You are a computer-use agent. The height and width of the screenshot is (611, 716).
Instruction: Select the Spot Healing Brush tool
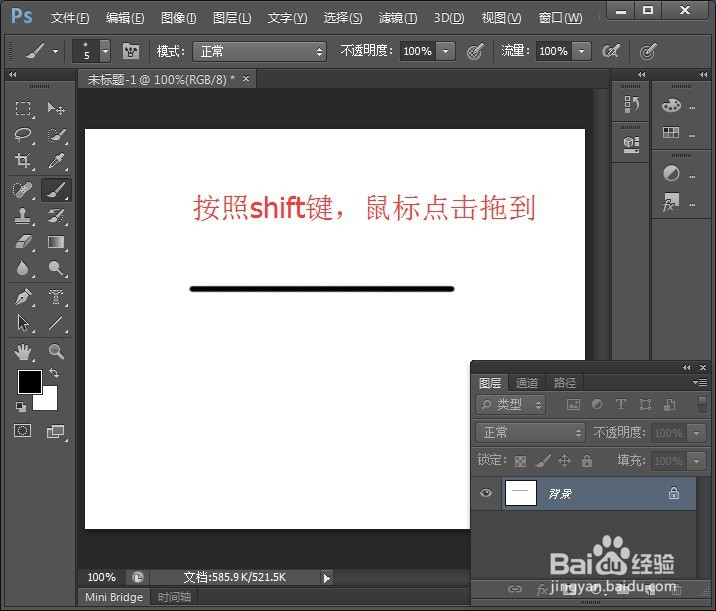[x=23, y=190]
